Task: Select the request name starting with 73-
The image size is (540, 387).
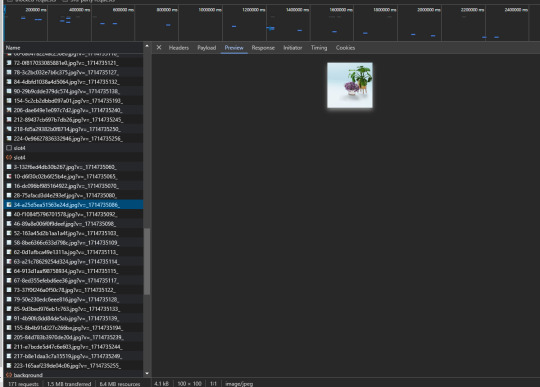Action: pos(64,290)
